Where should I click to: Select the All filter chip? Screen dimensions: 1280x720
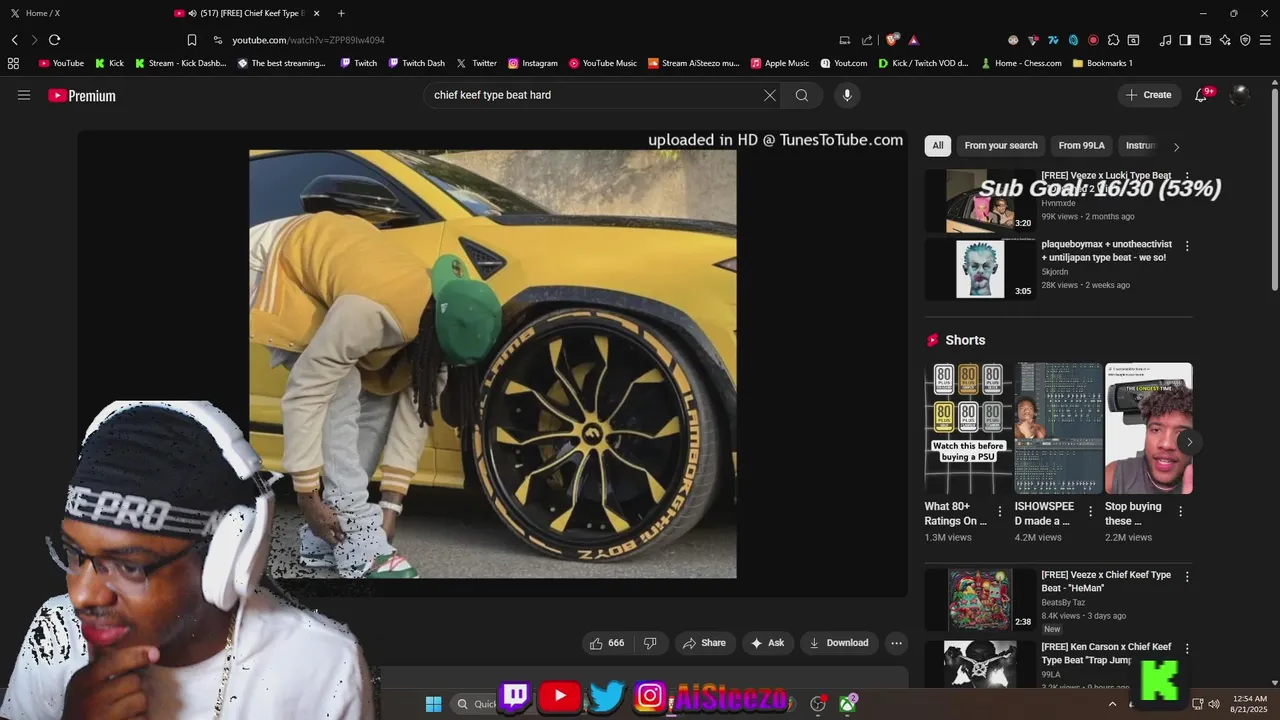coord(938,145)
